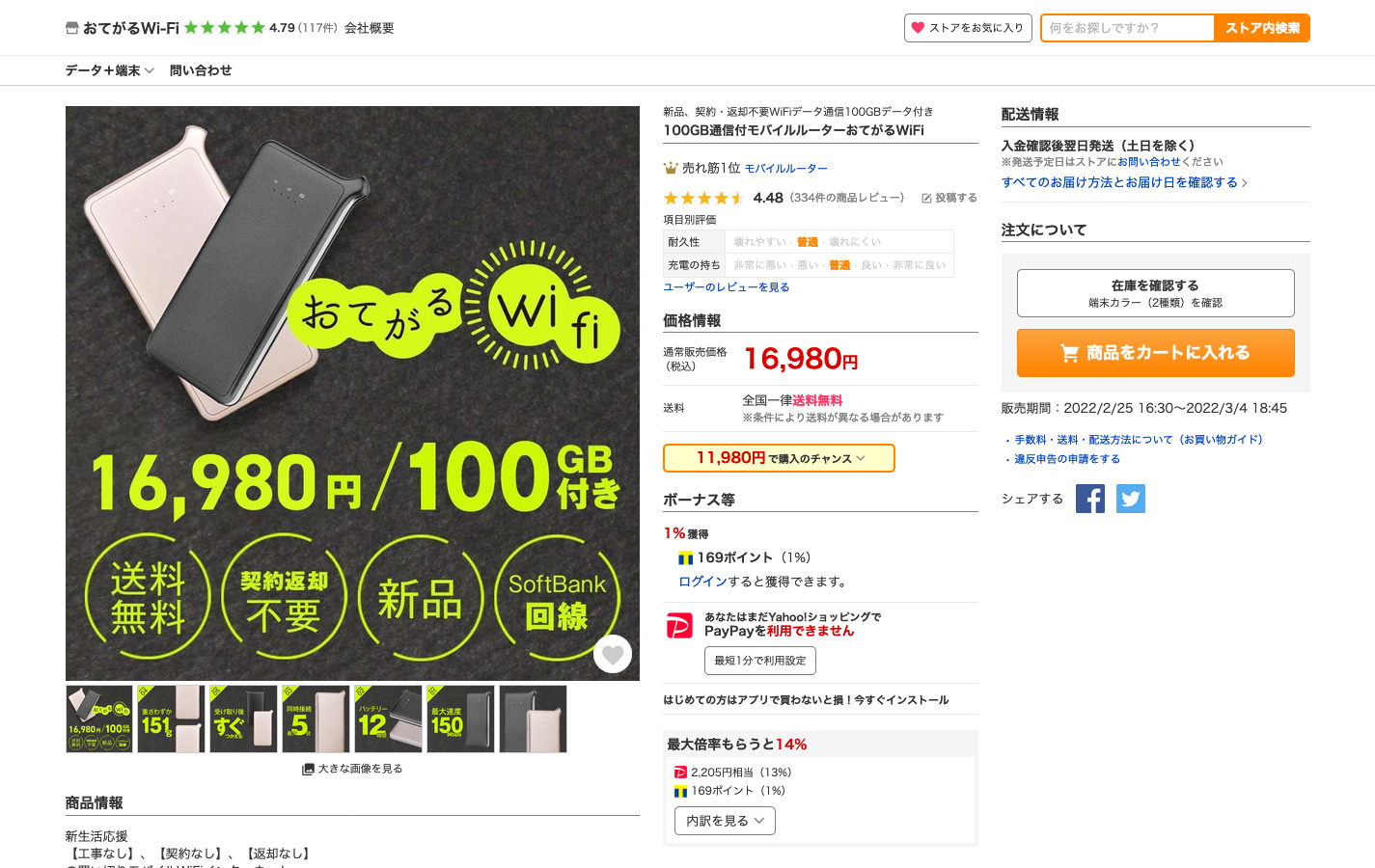Open the 会社概要 company overview link
The height and width of the screenshot is (868, 1375).
(x=370, y=28)
